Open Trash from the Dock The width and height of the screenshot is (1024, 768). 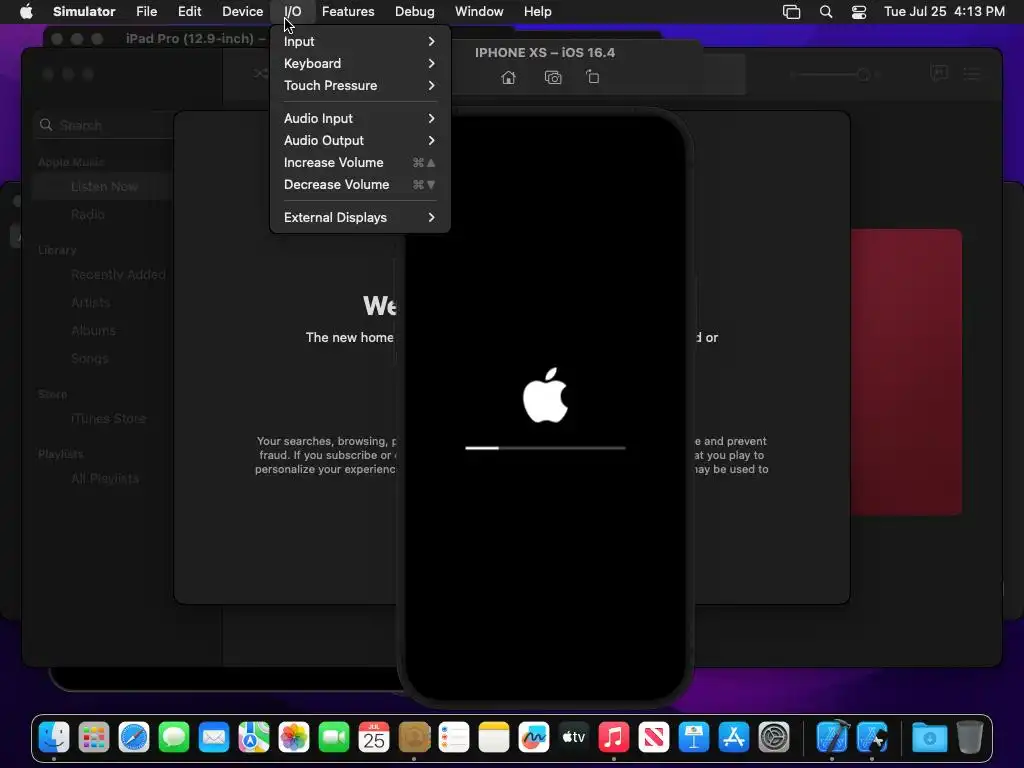[x=970, y=737]
